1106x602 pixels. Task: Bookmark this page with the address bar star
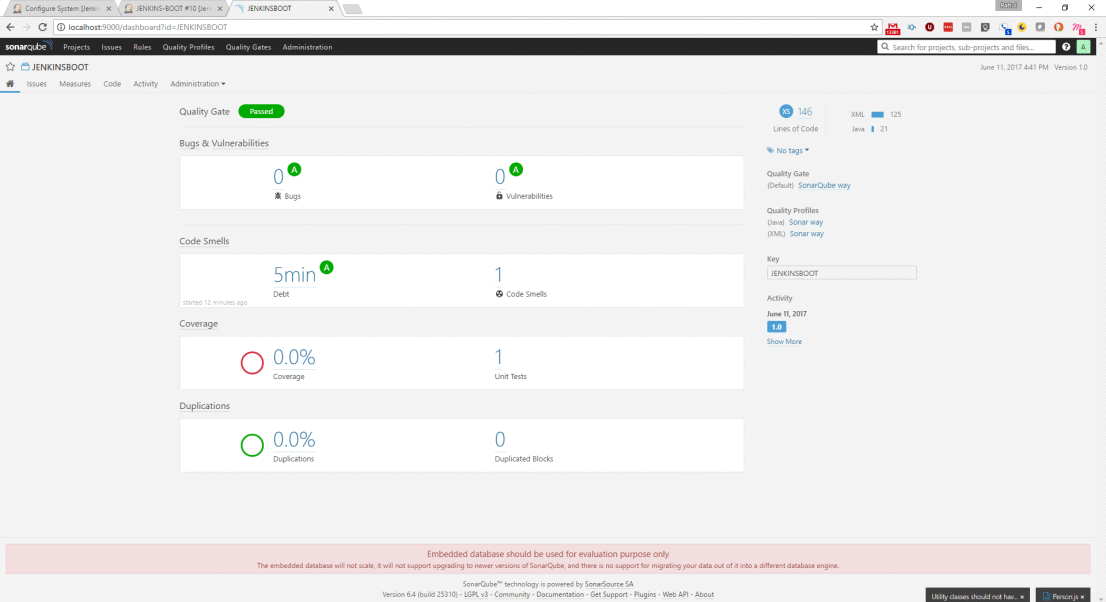tap(873, 27)
